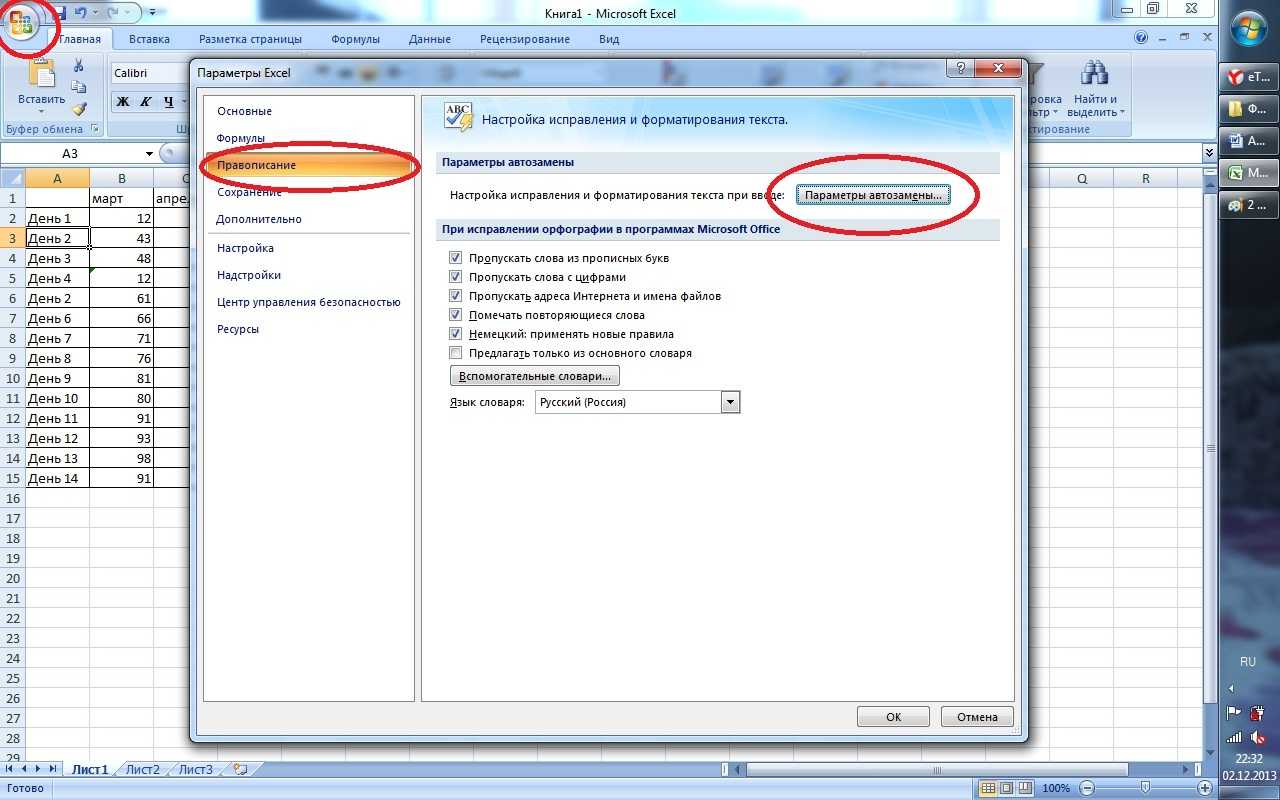
Task: Open the Office button menu
Action: point(21,23)
